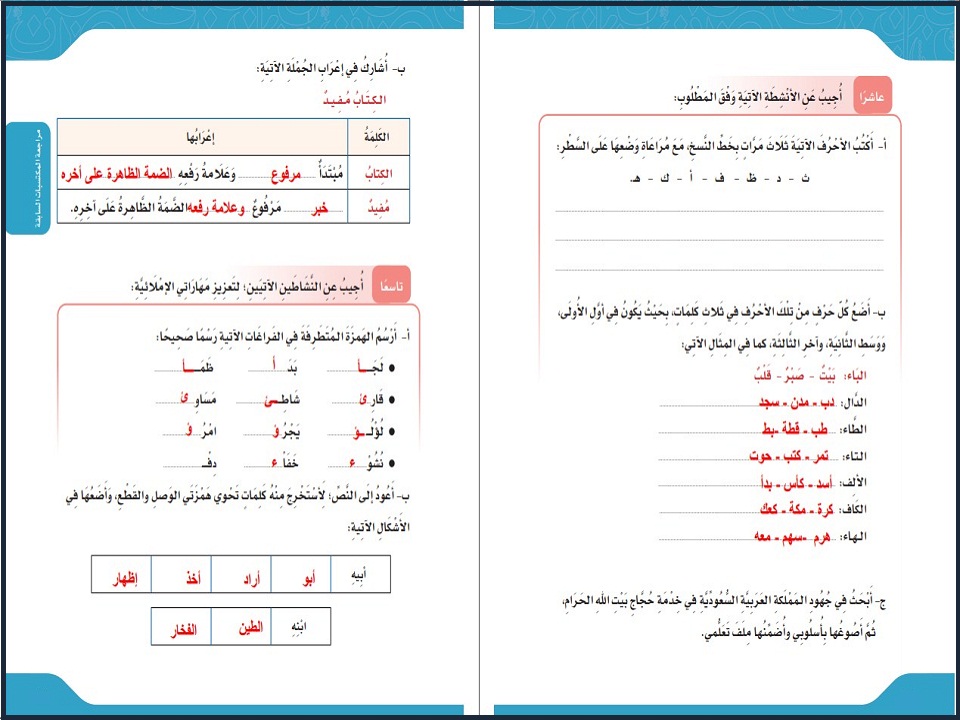The width and height of the screenshot is (960, 720).
Task: Click the red table cell word "مفيدٌ"
Action: coord(378,208)
